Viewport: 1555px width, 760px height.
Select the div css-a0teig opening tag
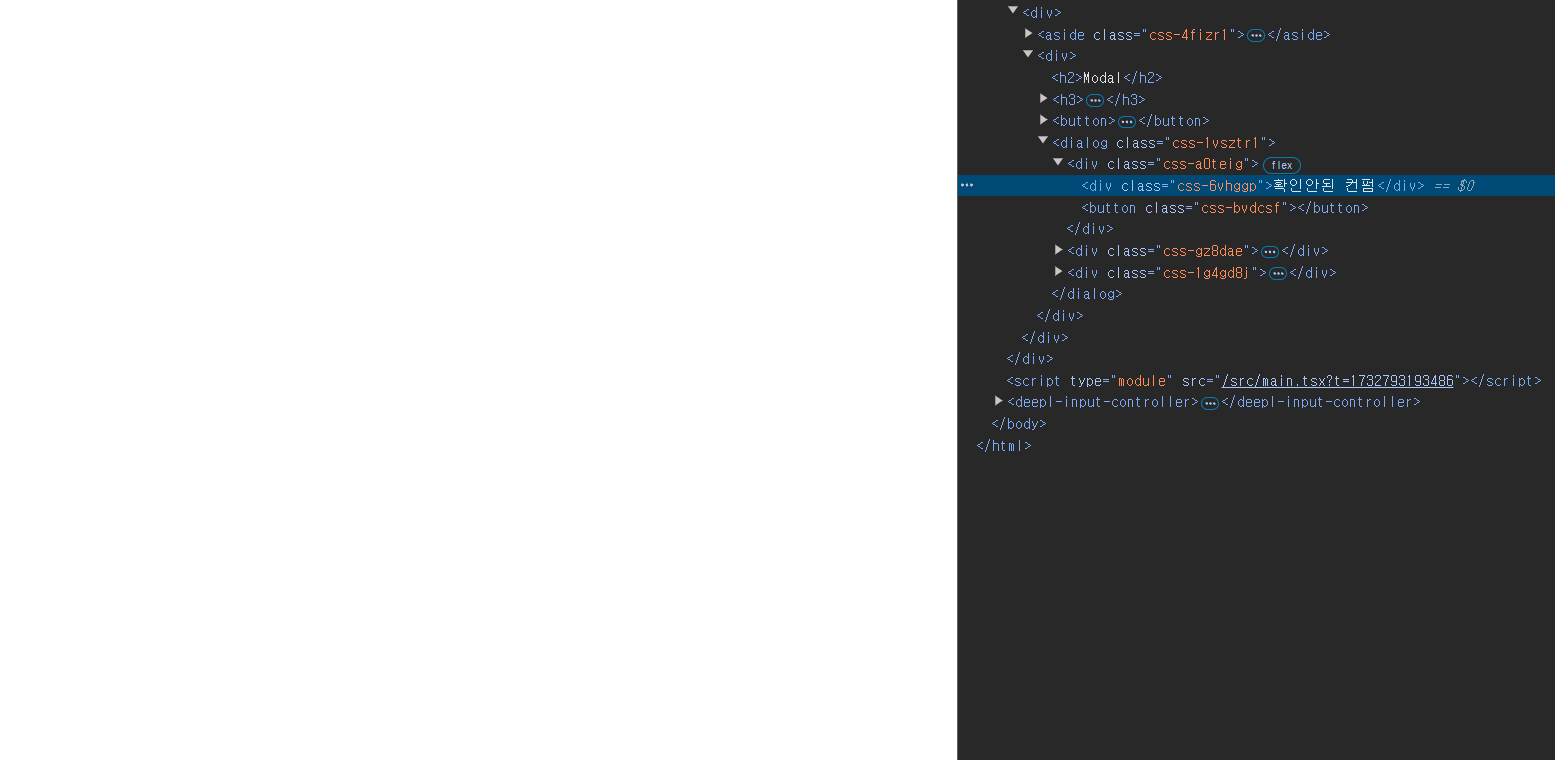1163,164
